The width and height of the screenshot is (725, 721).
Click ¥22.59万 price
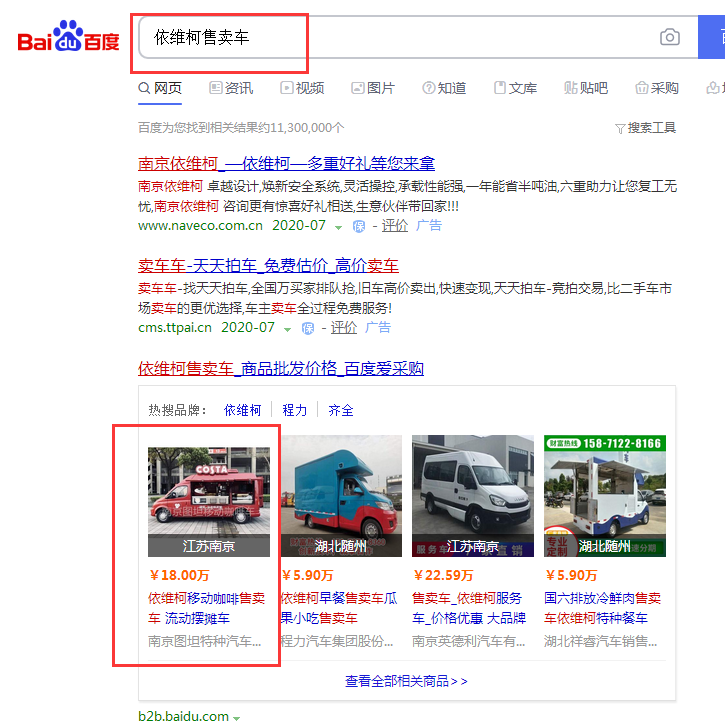pos(443,575)
